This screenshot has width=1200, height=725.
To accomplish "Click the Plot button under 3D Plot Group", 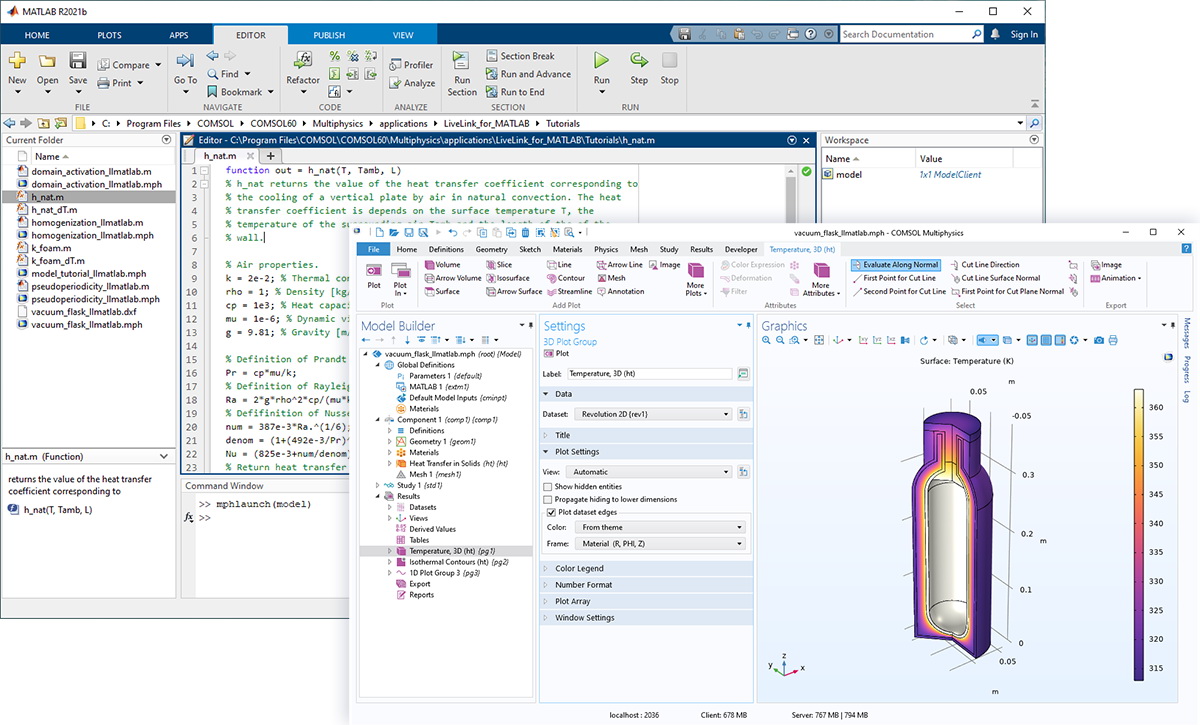I will click(556, 353).
